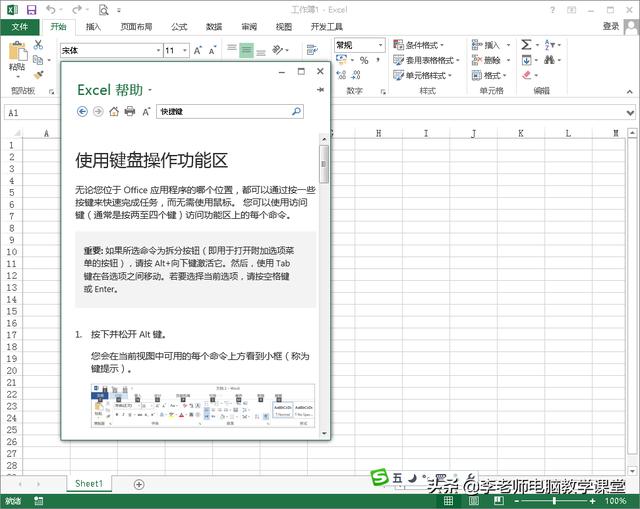Viewport: 640px width, 509px height.
Task: Add a new worksheet
Action: [x=139, y=485]
